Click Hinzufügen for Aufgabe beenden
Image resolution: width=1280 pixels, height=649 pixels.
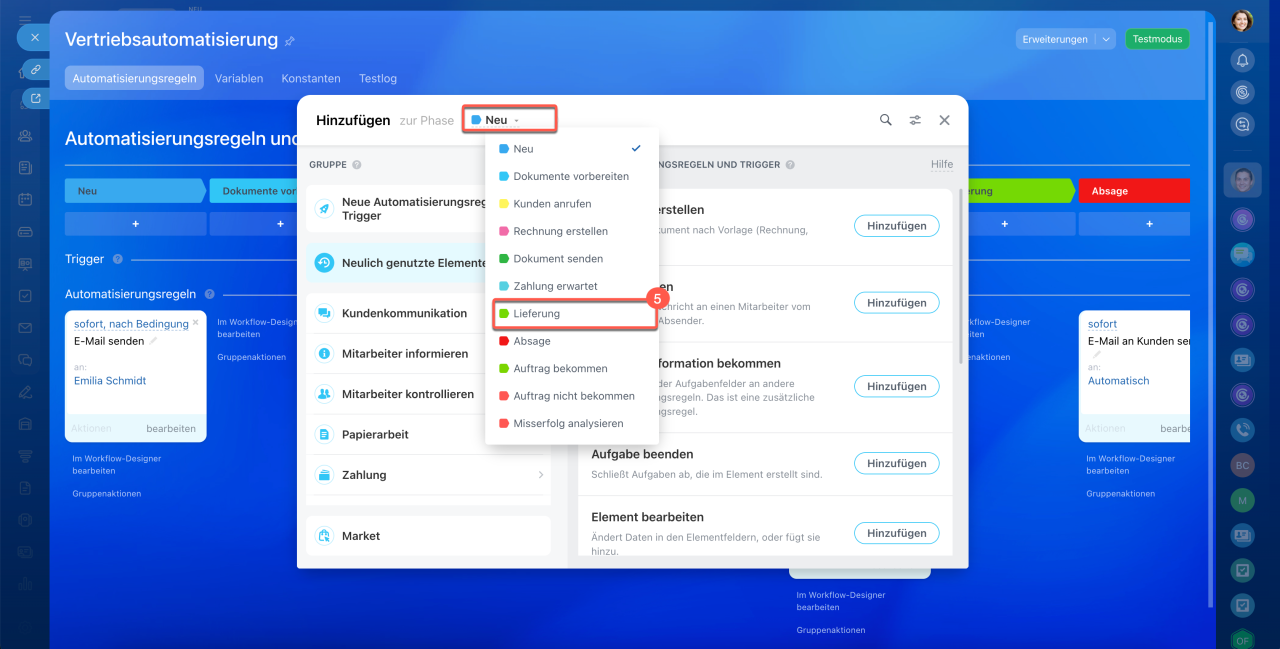tap(897, 464)
